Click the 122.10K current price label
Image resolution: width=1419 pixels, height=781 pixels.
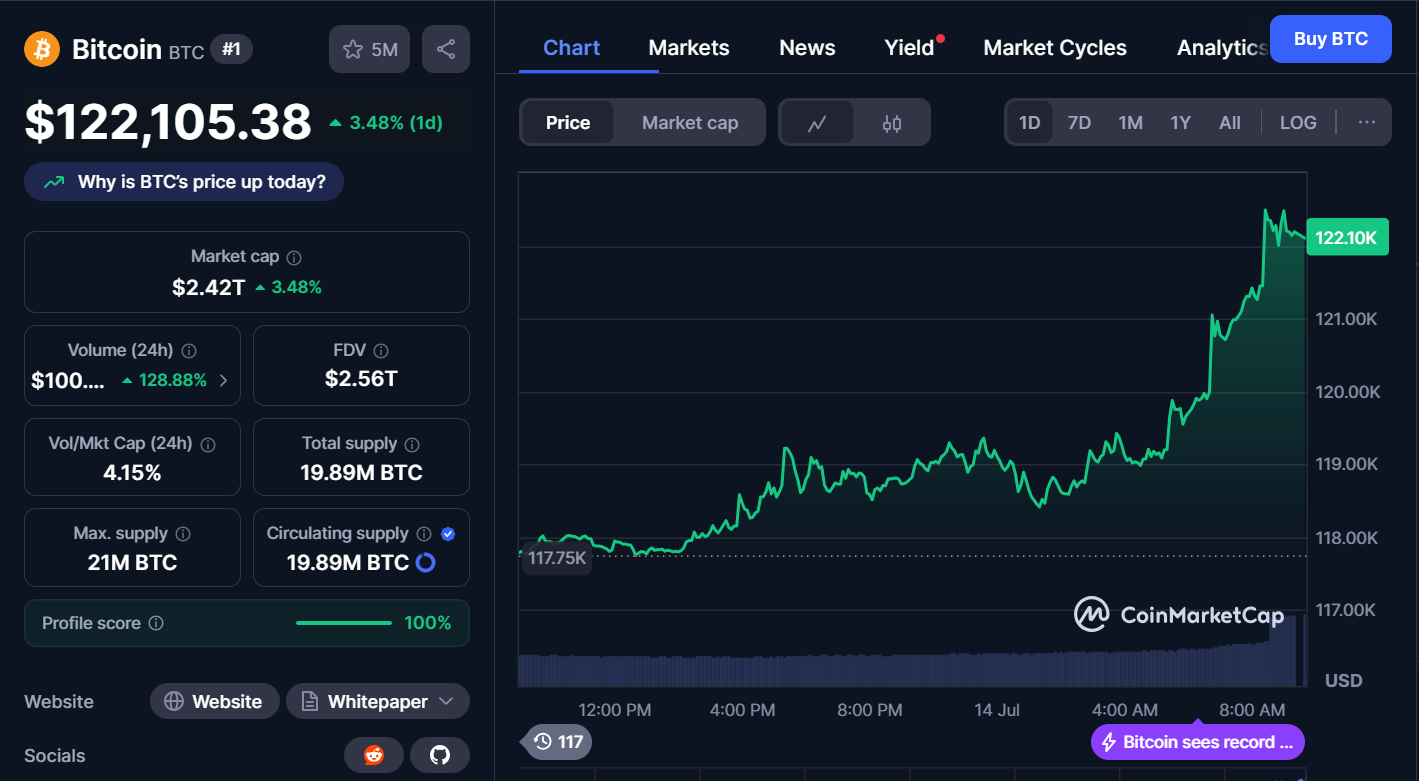pos(1347,237)
